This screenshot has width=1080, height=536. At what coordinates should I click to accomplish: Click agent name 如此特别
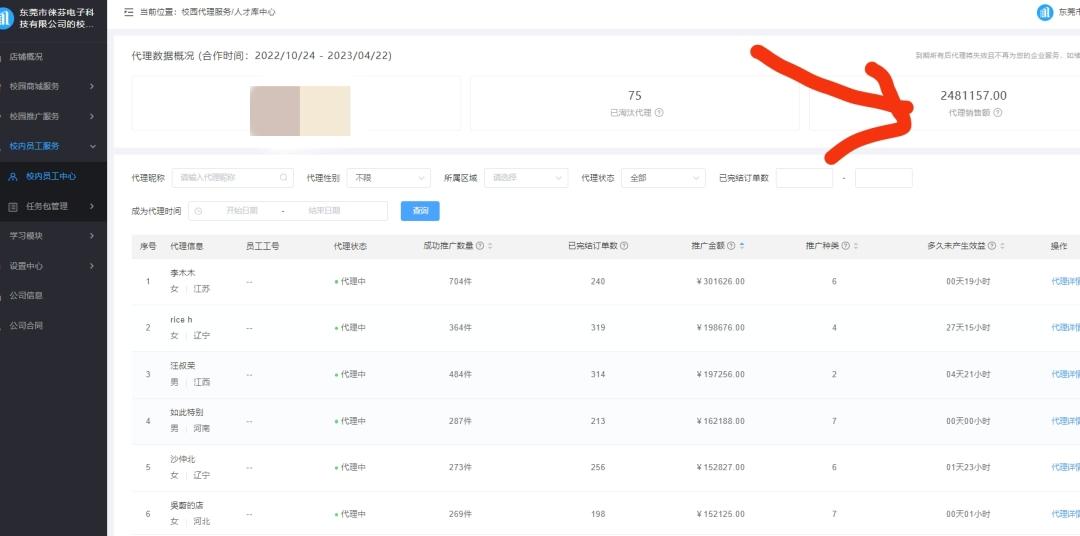187,413
